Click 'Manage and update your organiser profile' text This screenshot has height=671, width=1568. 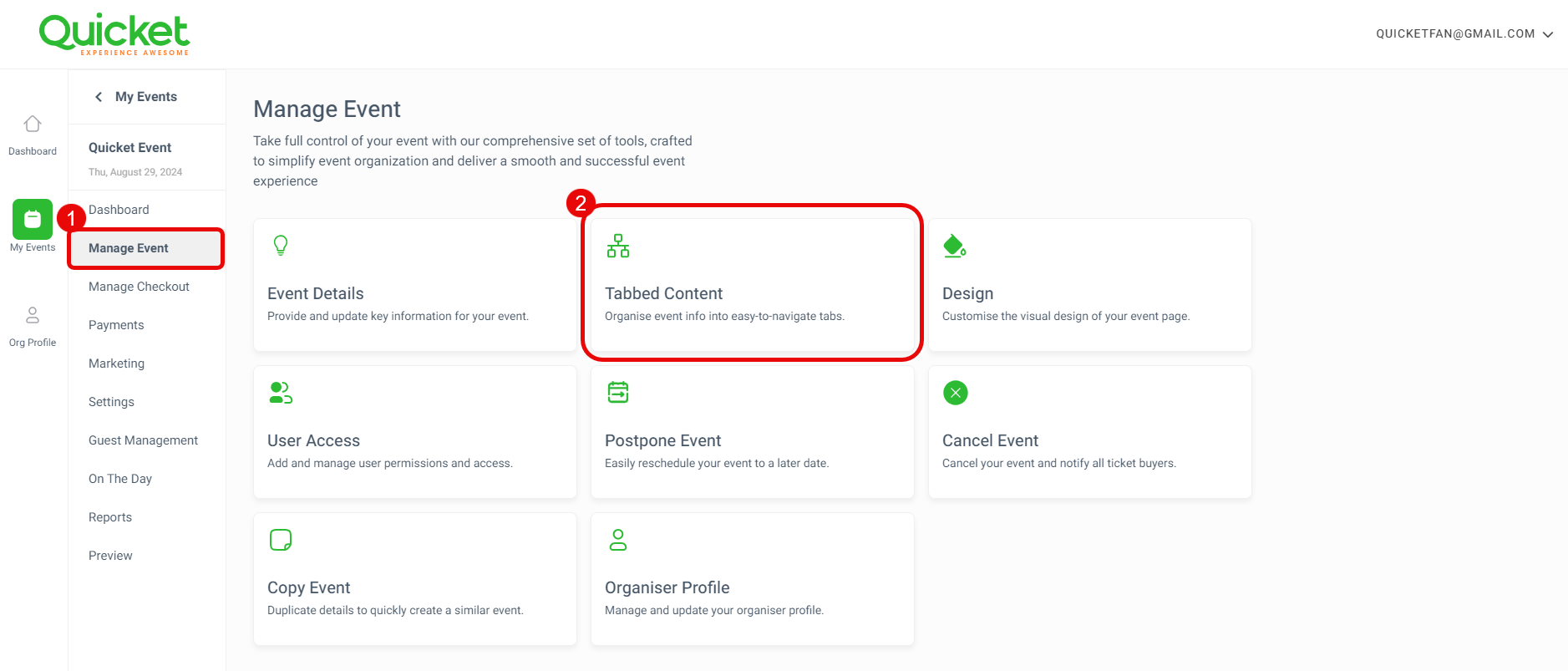(714, 610)
